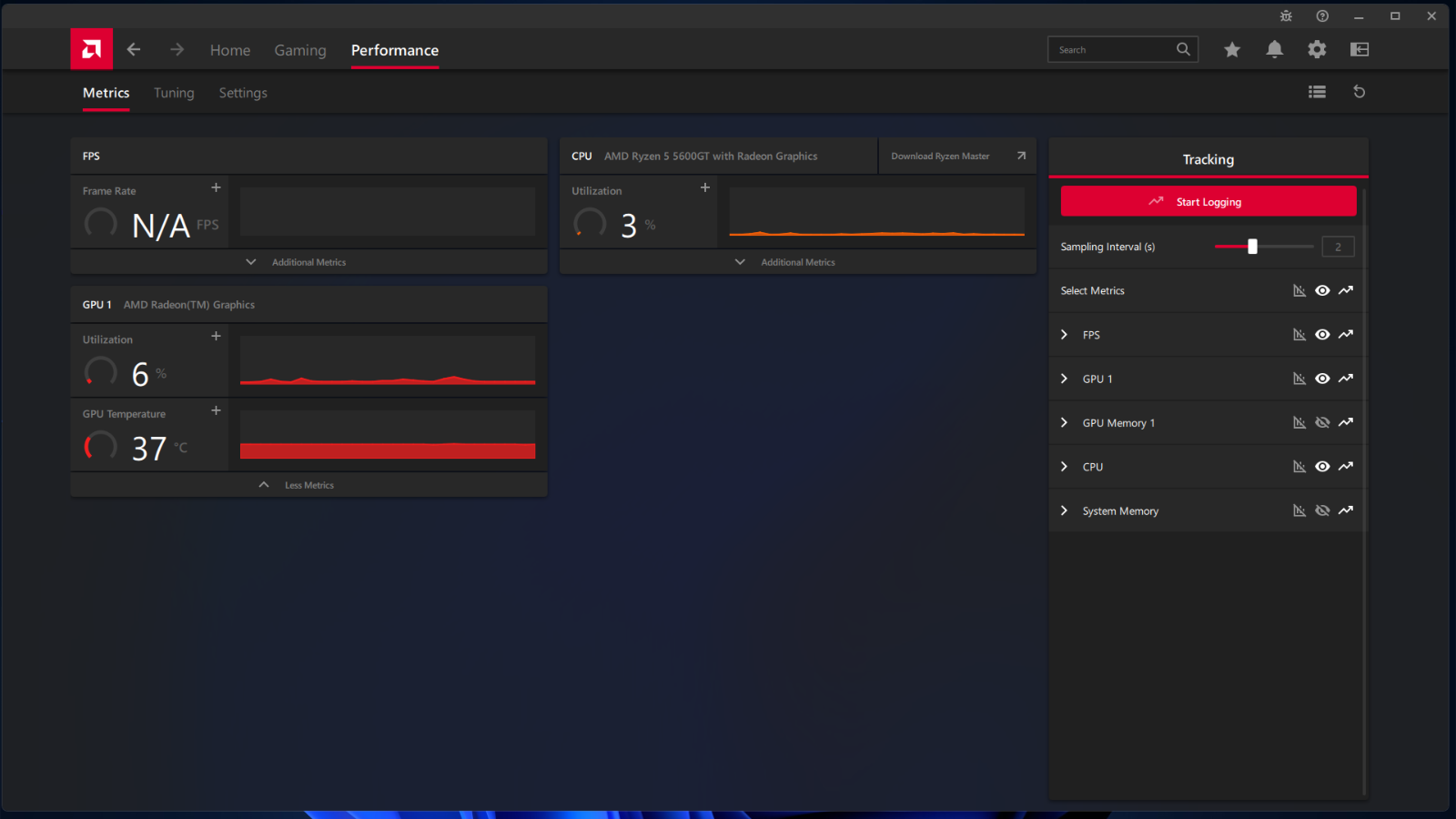Image resolution: width=1456 pixels, height=819 pixels.
Task: Open favorites star icon
Action: click(1232, 50)
